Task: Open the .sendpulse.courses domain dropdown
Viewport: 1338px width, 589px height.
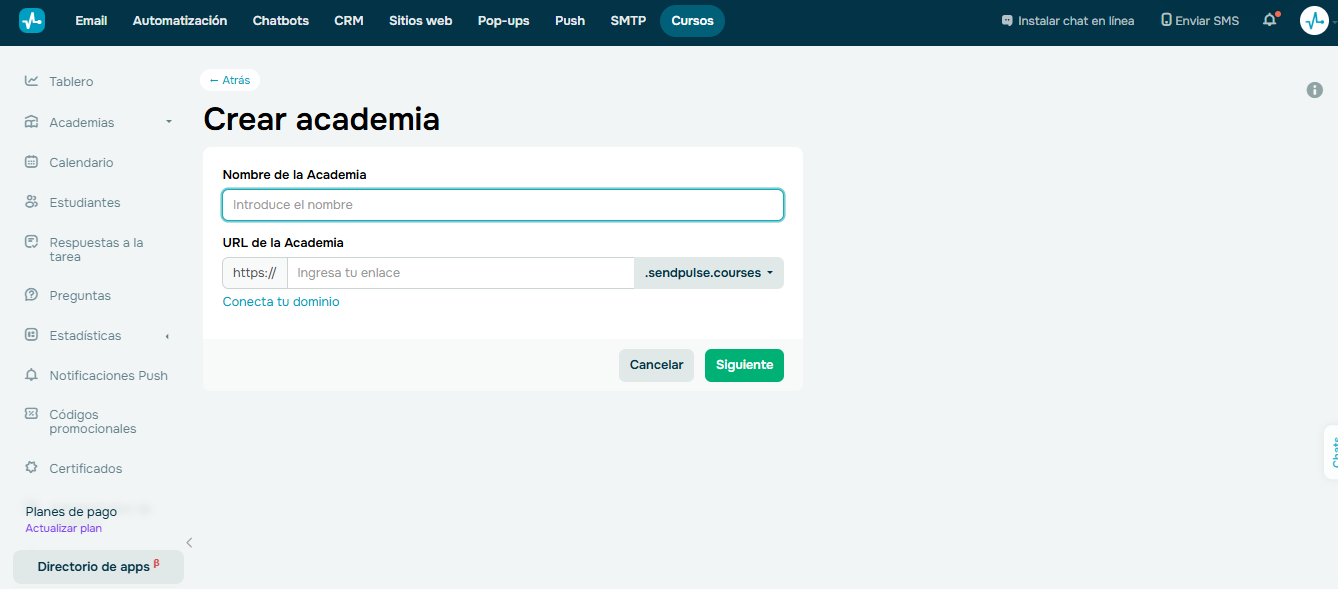Action: tap(708, 272)
